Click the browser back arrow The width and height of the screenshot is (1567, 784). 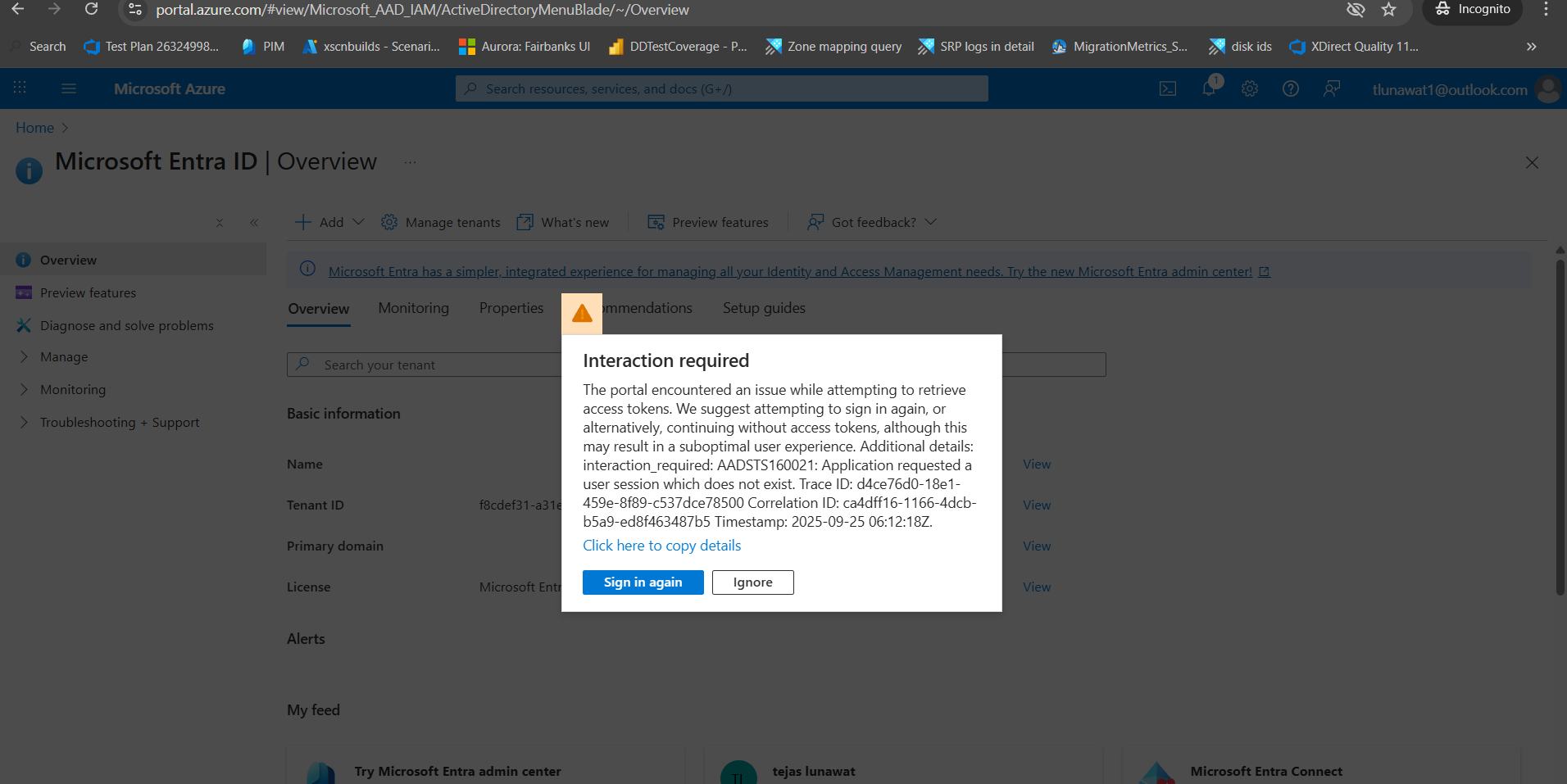point(17,9)
